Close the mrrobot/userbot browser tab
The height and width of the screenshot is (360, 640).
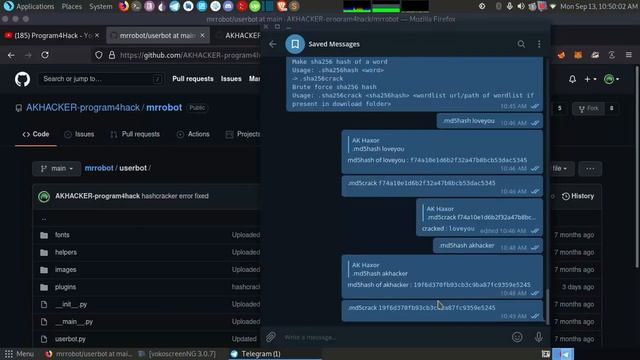(202, 36)
